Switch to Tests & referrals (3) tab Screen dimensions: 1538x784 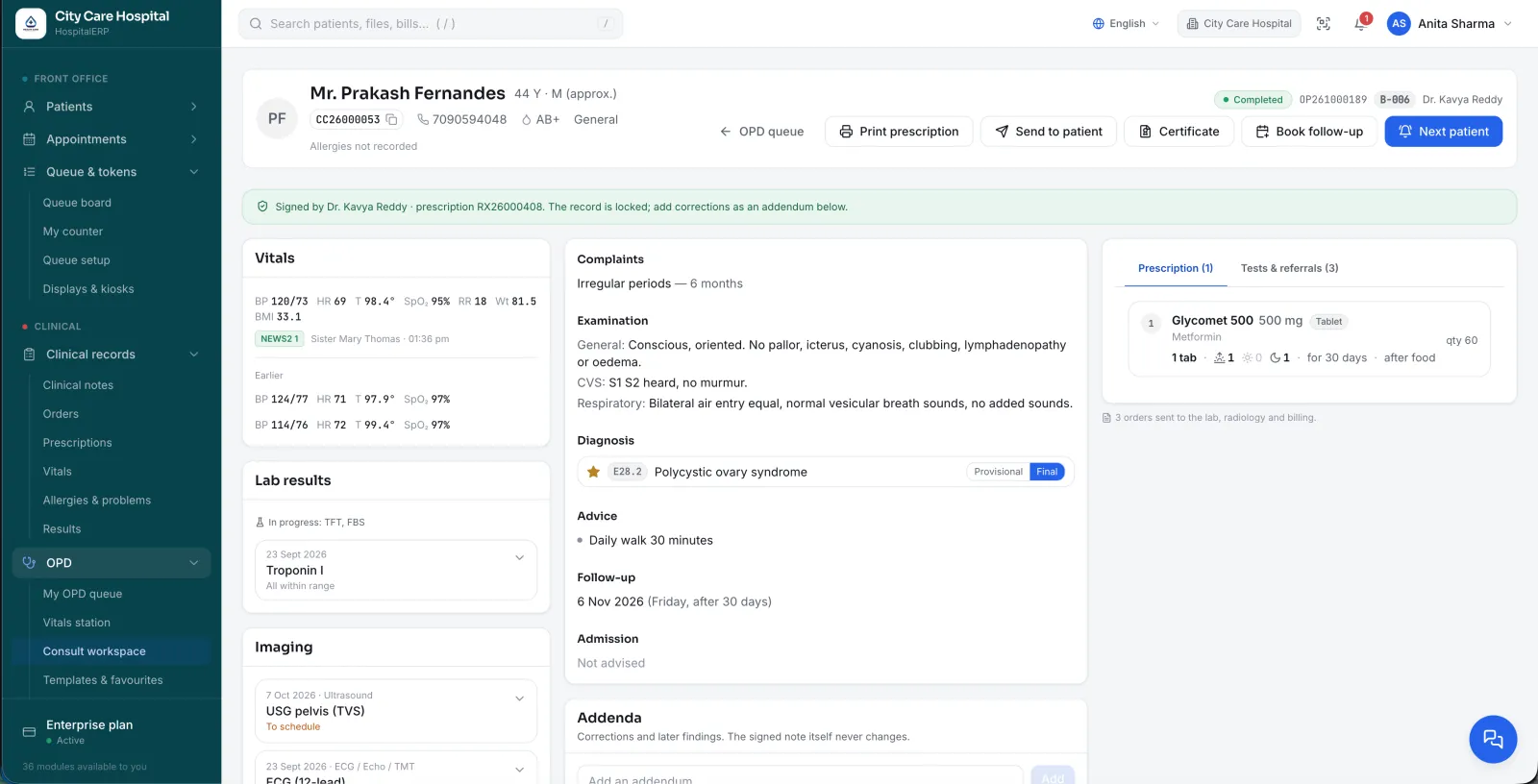[x=1289, y=268]
